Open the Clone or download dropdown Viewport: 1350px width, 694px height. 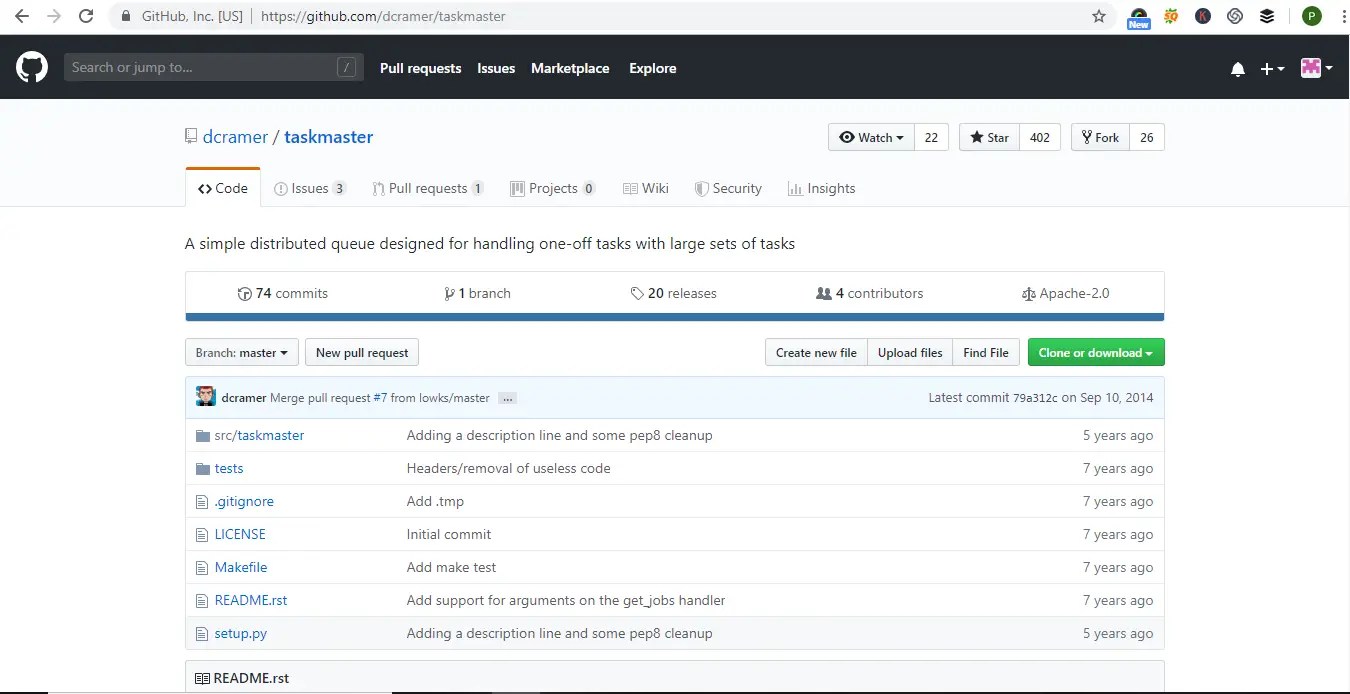point(1095,352)
